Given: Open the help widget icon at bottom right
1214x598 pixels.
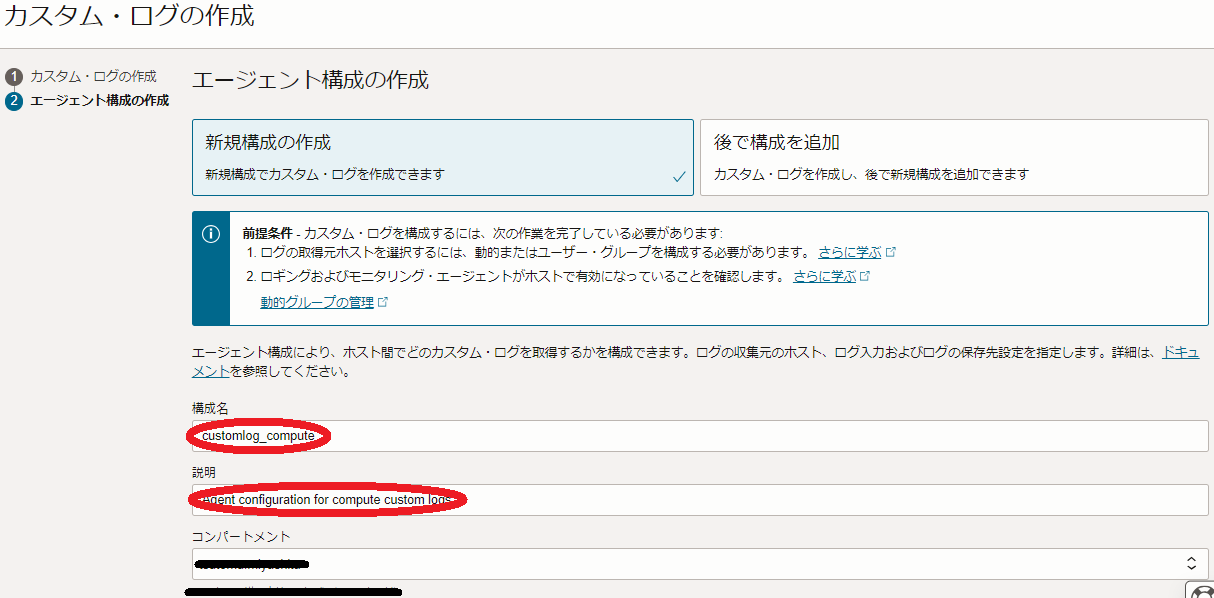Looking at the screenshot, I should 1201,589.
